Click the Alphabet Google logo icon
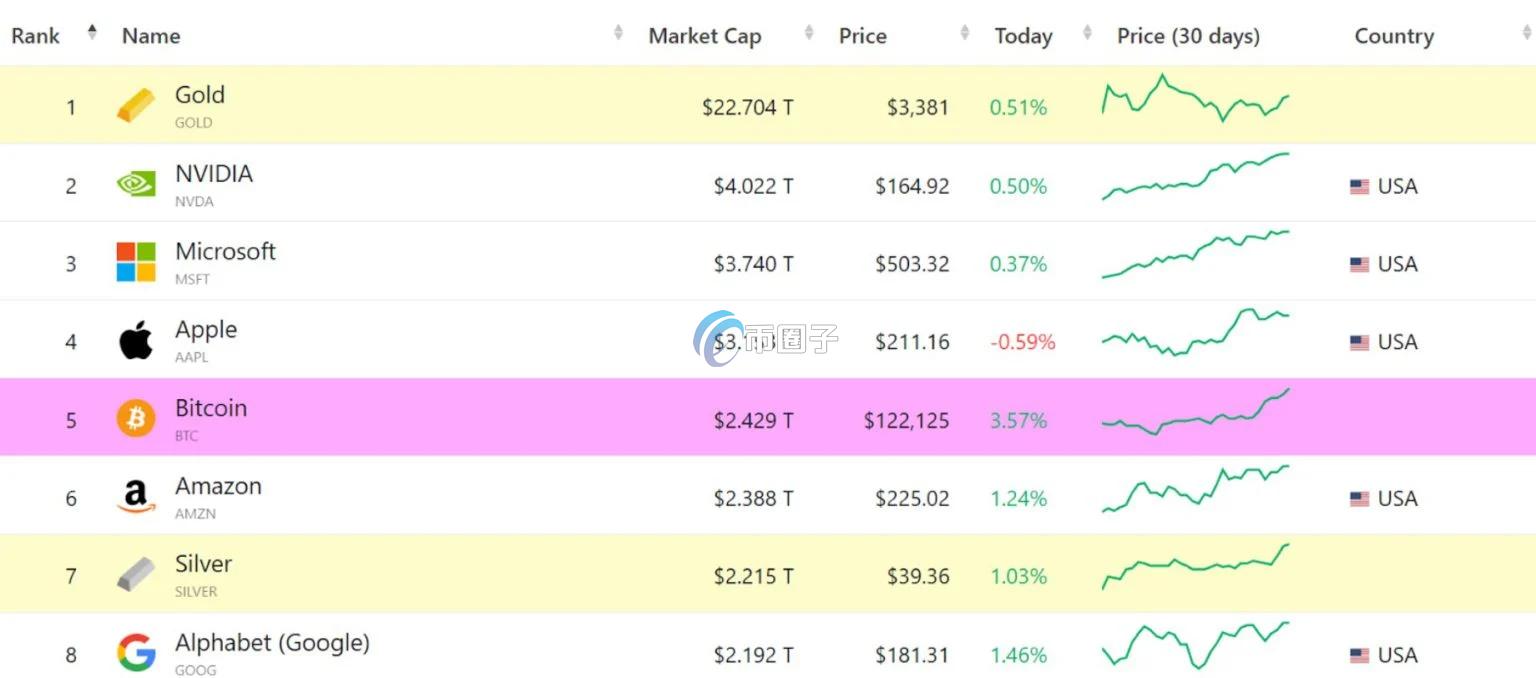Image resolution: width=1536 pixels, height=678 pixels. click(x=136, y=653)
